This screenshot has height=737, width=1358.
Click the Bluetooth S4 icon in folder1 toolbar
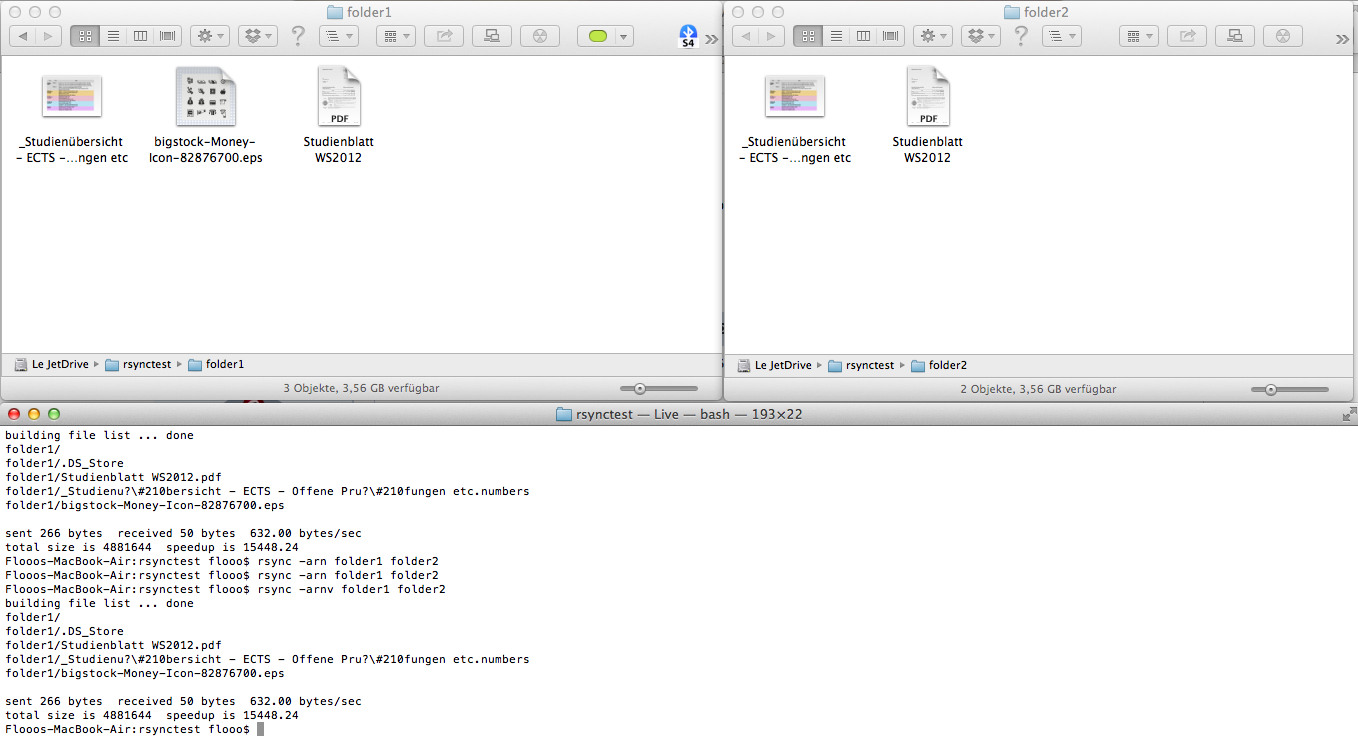(688, 36)
